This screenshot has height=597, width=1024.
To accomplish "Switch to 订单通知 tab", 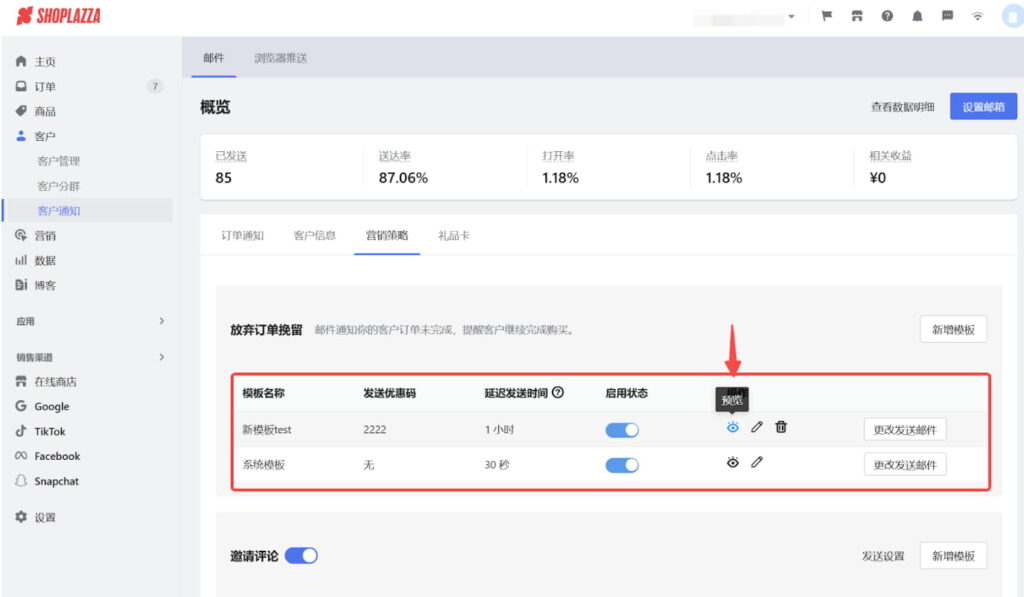I will pos(242,235).
